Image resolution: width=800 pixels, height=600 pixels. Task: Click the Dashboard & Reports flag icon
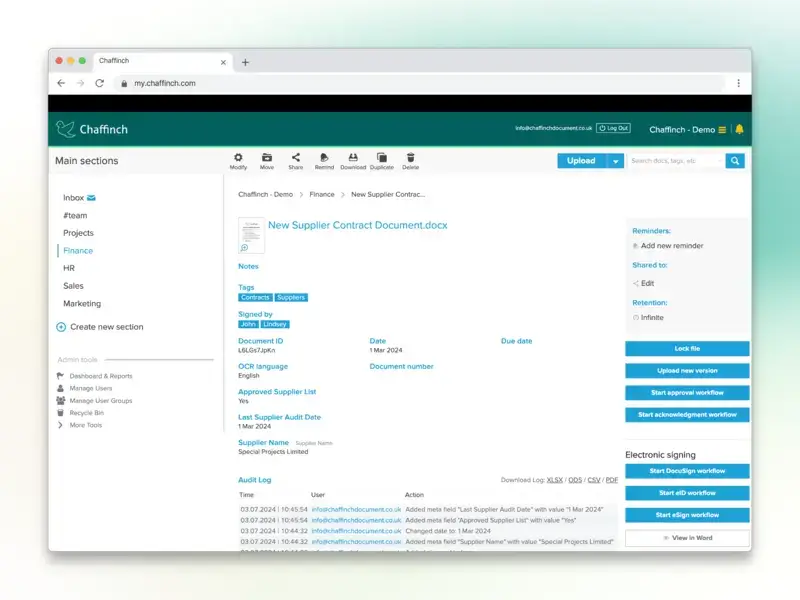tap(60, 376)
